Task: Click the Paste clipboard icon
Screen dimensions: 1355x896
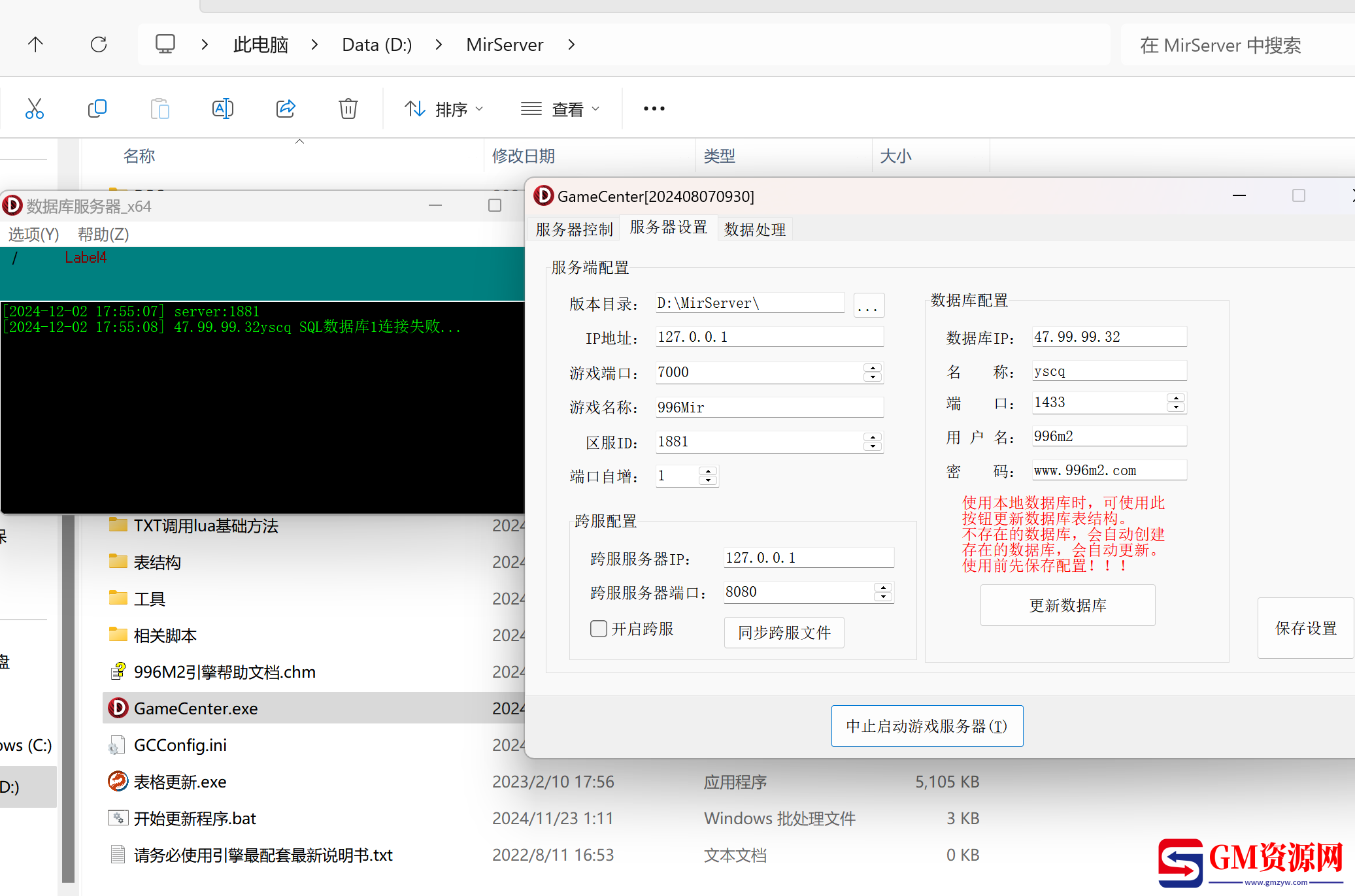Action: click(159, 108)
